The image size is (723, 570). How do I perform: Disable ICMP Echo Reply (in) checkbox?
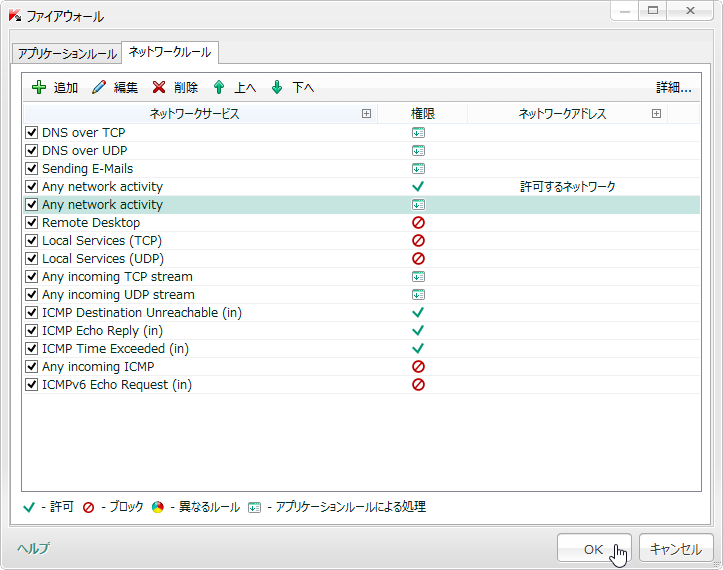[x=31, y=331]
